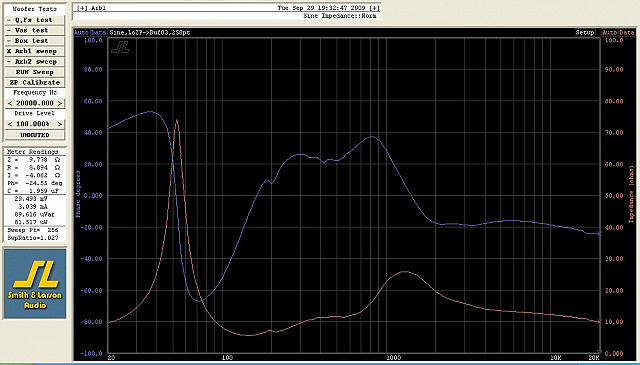640x365 pixels.
Task: Start ZP Calibrate
Action: (34, 82)
